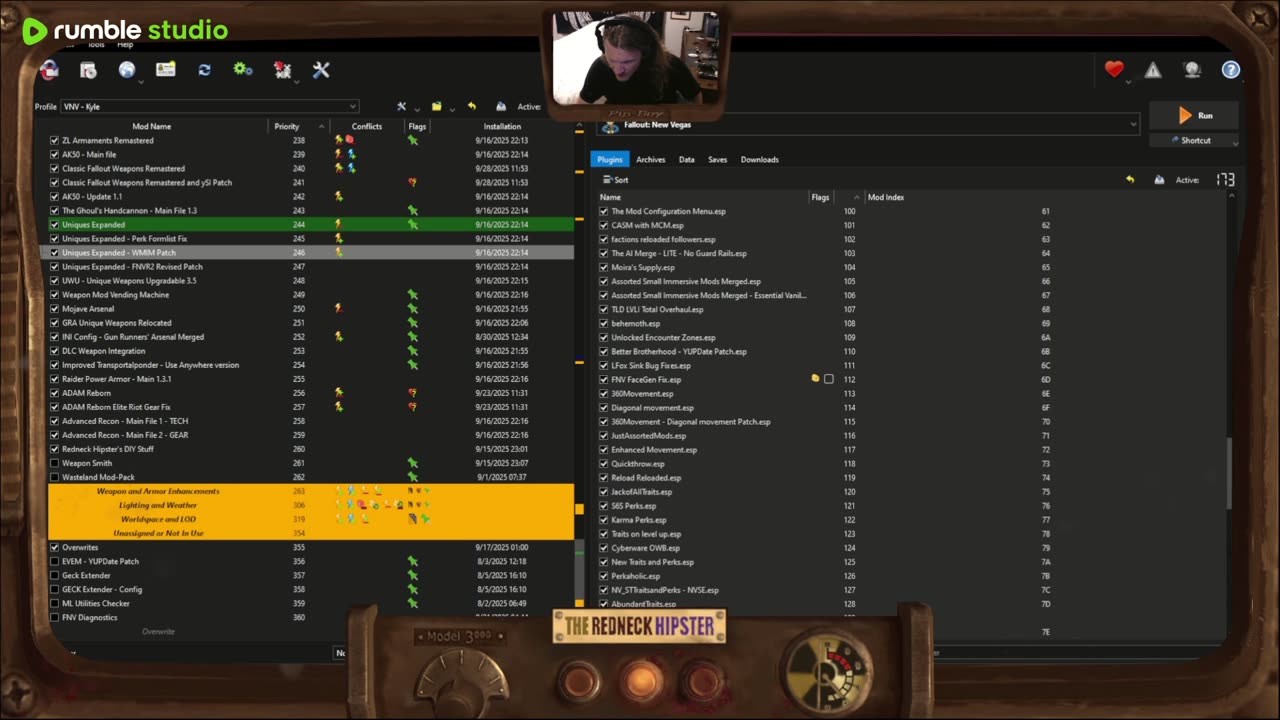
Task: Switch to the Downloads tab
Action: tap(759, 159)
